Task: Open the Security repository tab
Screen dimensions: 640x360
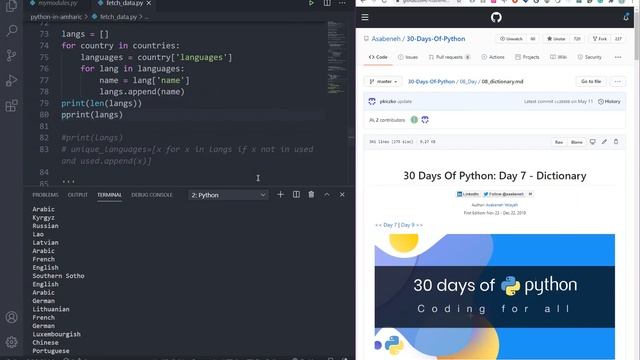Action: pyautogui.click(x=589, y=57)
